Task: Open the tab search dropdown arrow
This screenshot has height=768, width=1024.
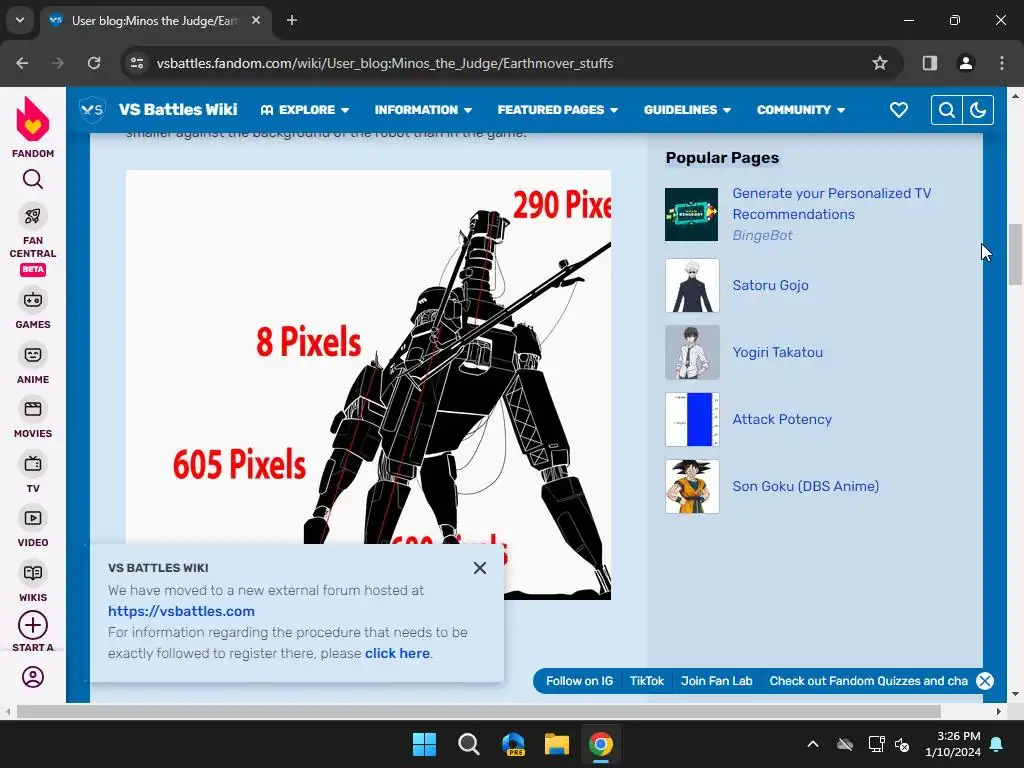Action: click(x=20, y=20)
